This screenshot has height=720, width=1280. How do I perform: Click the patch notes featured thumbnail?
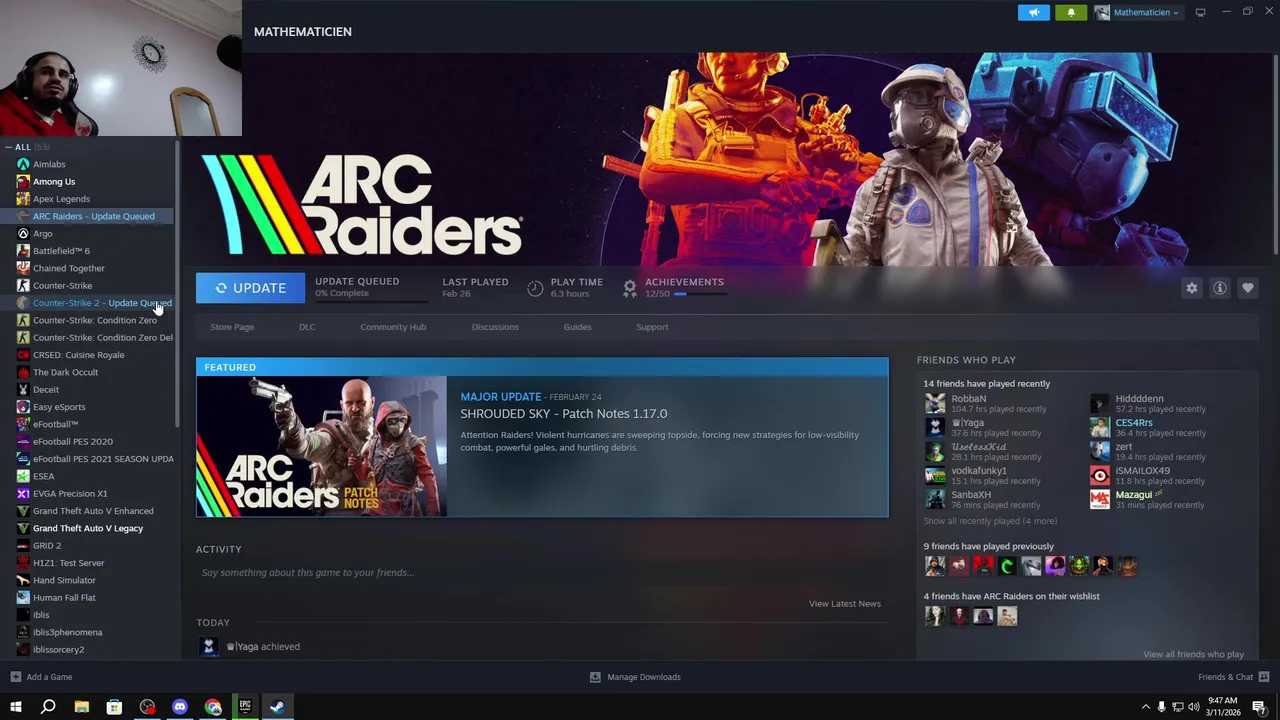322,446
